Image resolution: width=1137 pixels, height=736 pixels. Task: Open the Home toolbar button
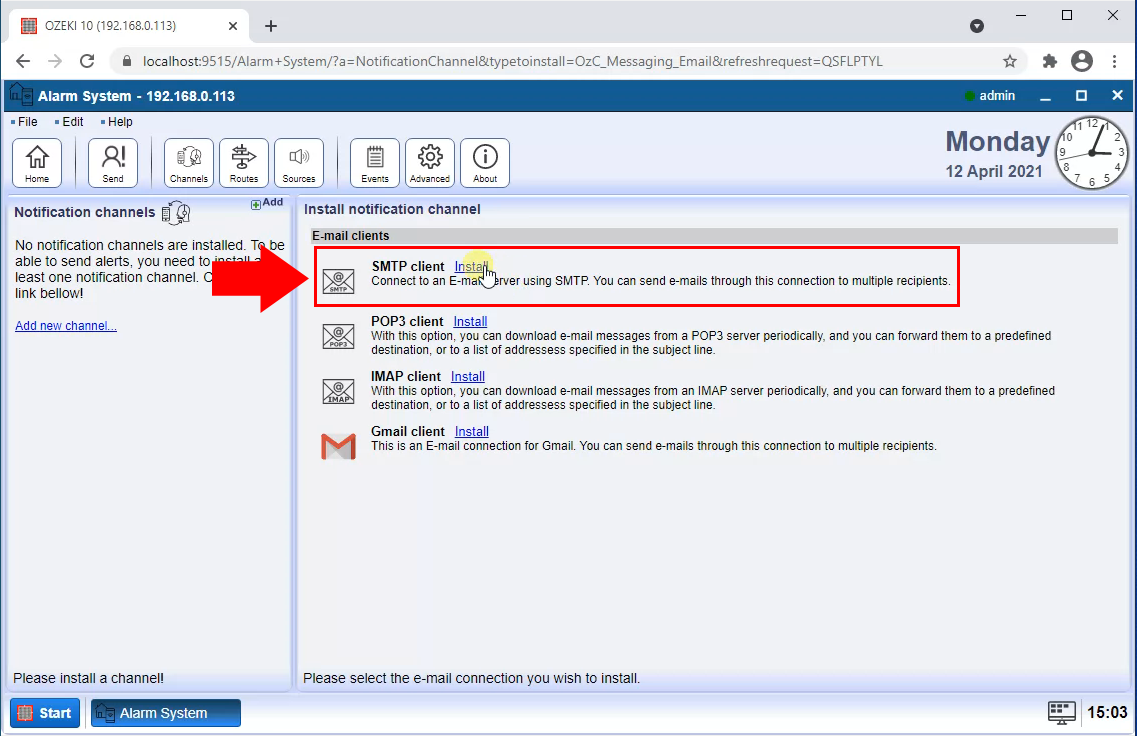tap(37, 163)
